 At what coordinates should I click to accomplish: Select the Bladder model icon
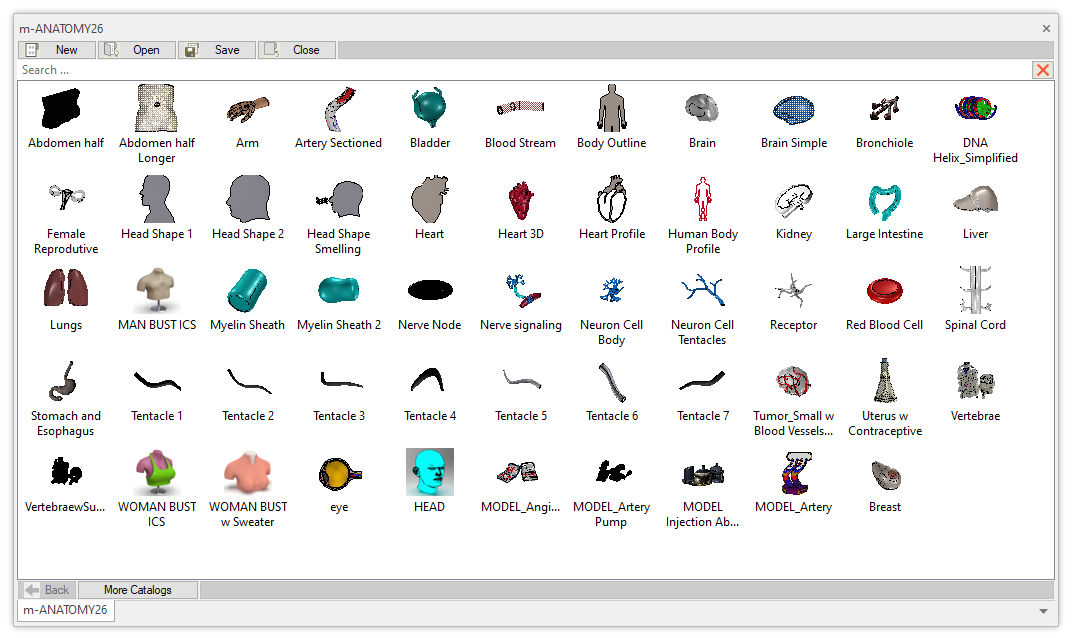429,108
